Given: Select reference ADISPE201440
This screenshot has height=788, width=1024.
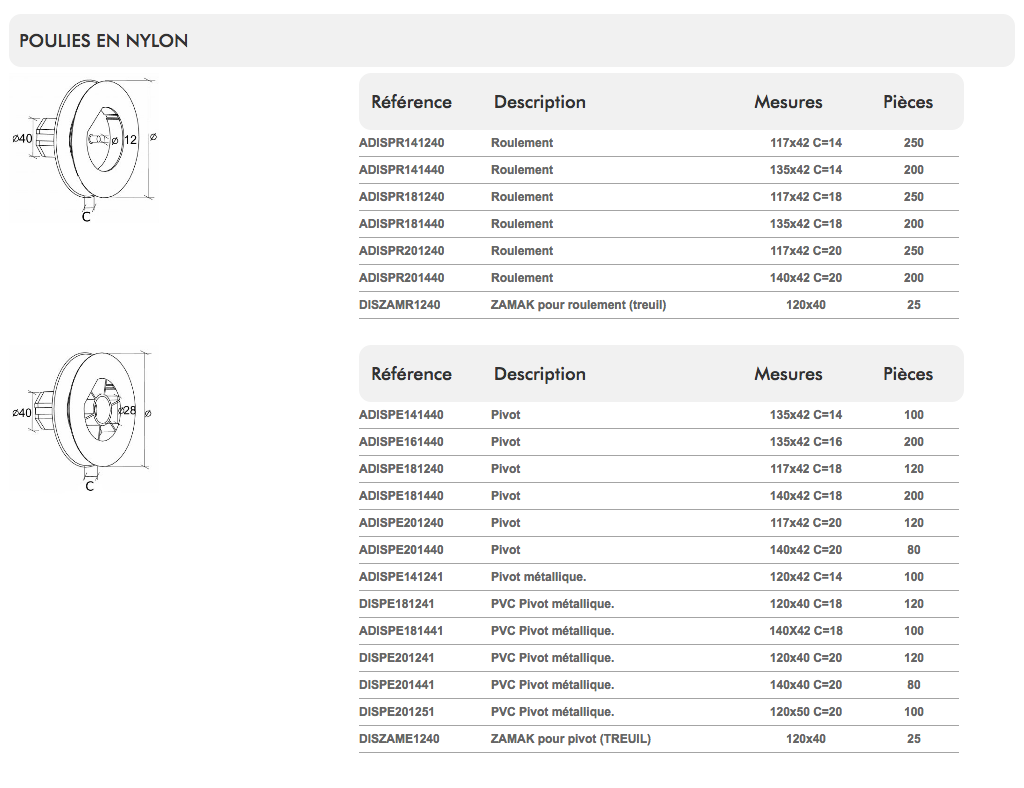Looking at the screenshot, I should [x=401, y=550].
